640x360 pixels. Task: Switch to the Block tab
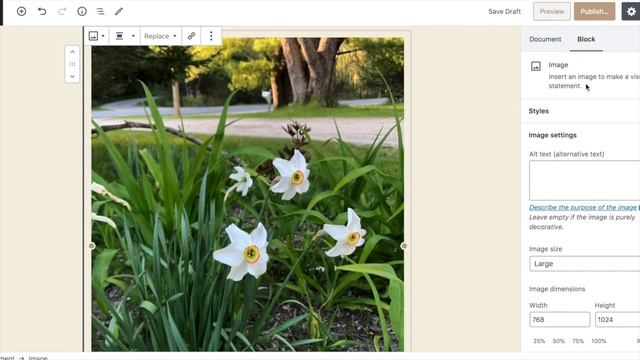pyautogui.click(x=586, y=39)
